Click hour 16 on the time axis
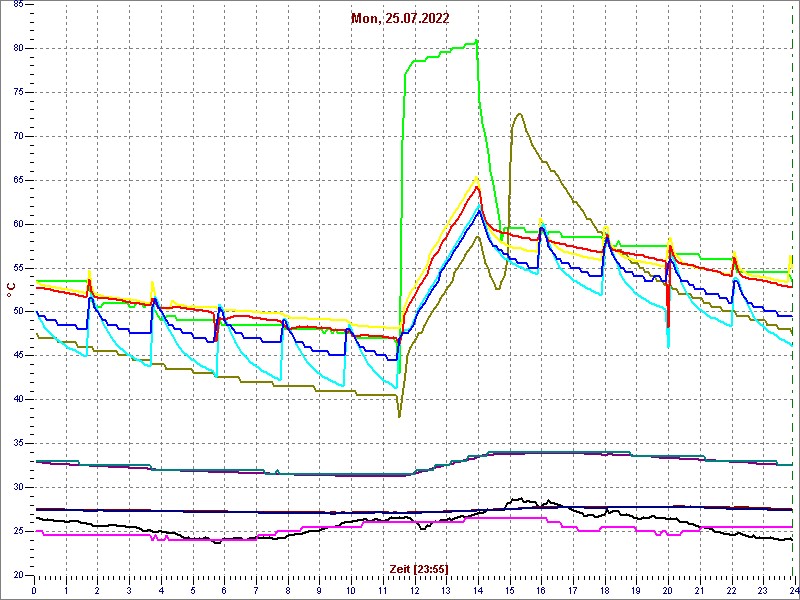This screenshot has height=600, width=800. tap(541, 590)
